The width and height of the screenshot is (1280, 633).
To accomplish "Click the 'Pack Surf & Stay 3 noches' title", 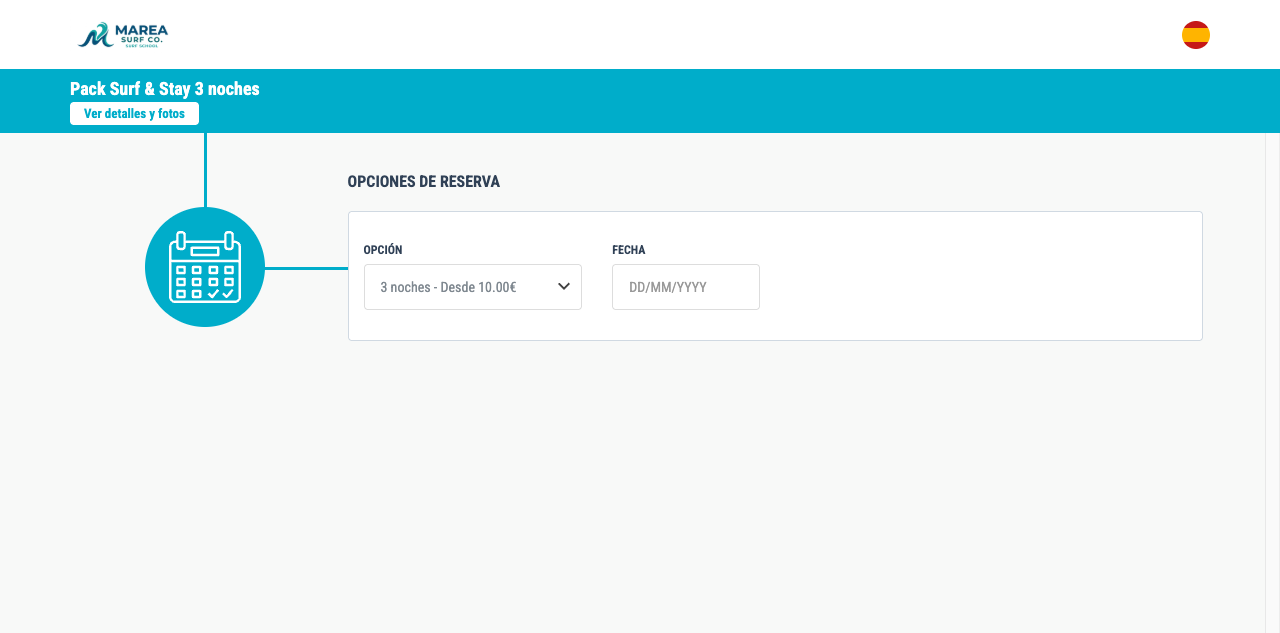I will click(x=165, y=89).
